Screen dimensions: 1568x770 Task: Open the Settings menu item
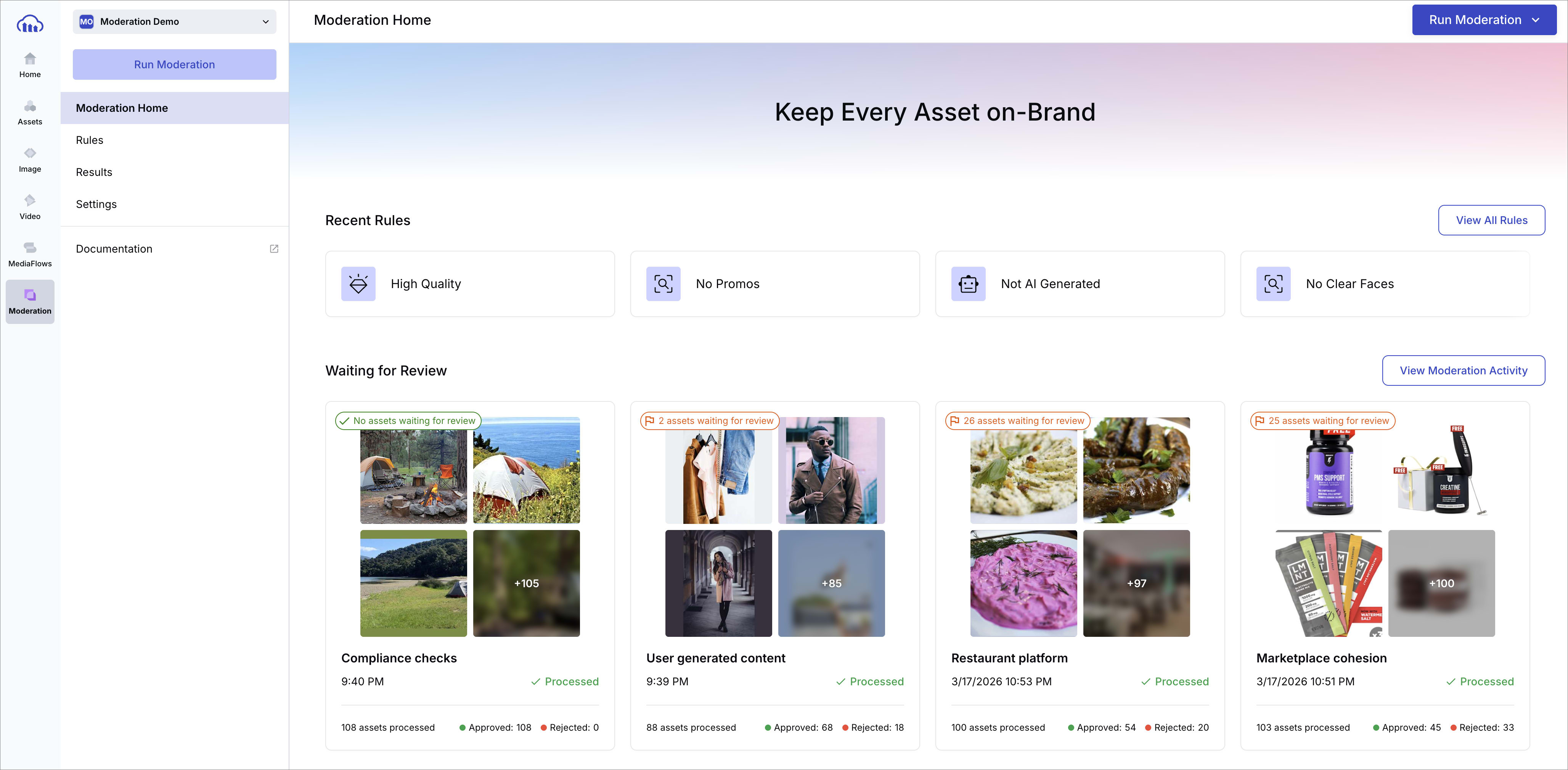(x=96, y=204)
